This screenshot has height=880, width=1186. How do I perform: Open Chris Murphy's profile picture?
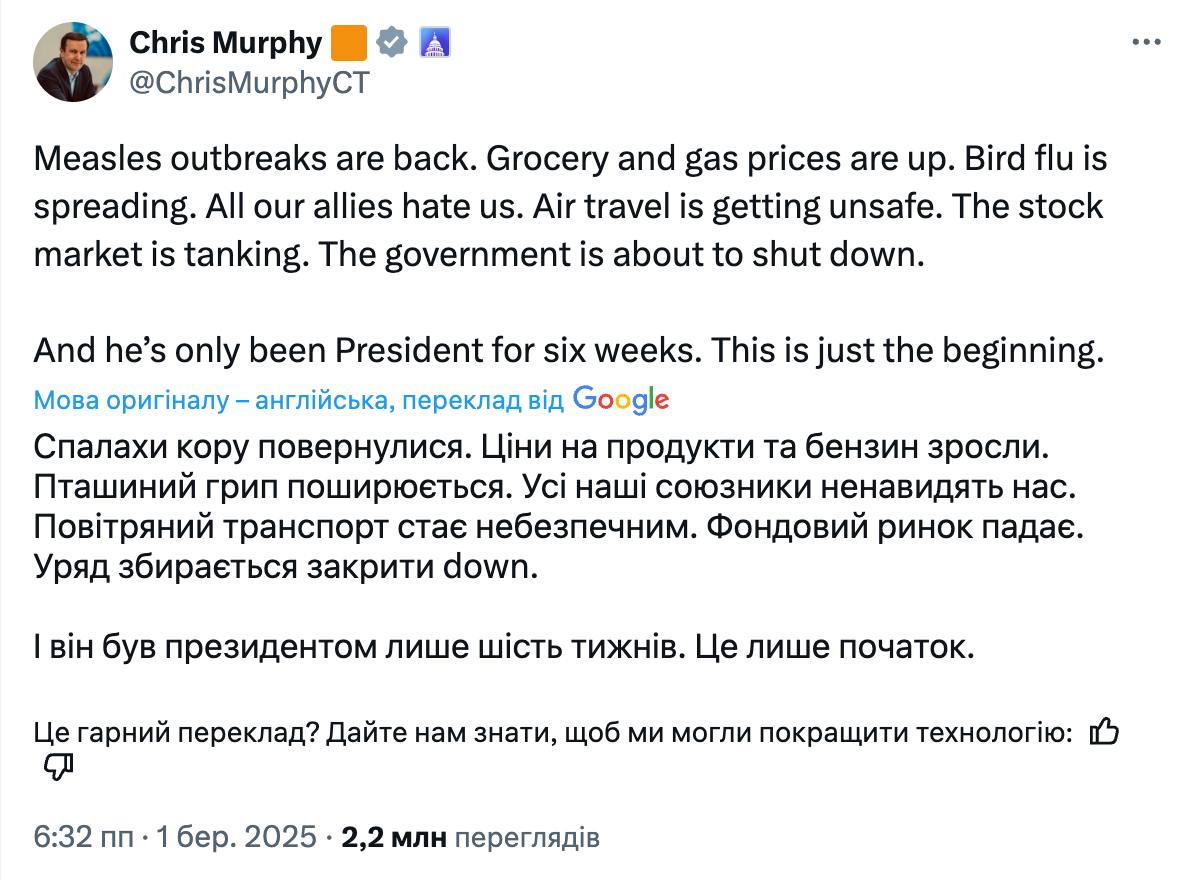[x=74, y=62]
